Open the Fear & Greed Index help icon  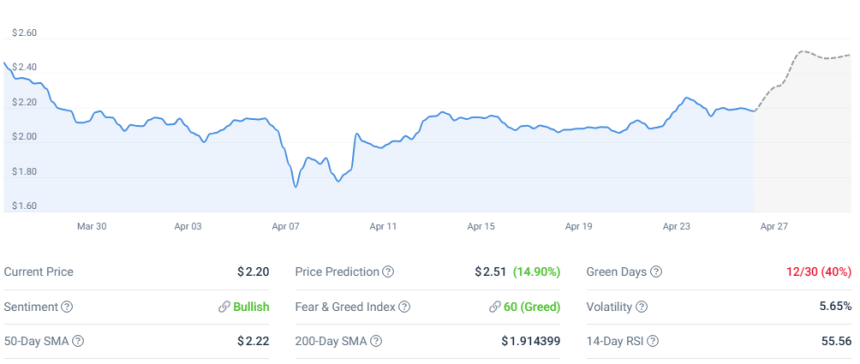(x=404, y=307)
